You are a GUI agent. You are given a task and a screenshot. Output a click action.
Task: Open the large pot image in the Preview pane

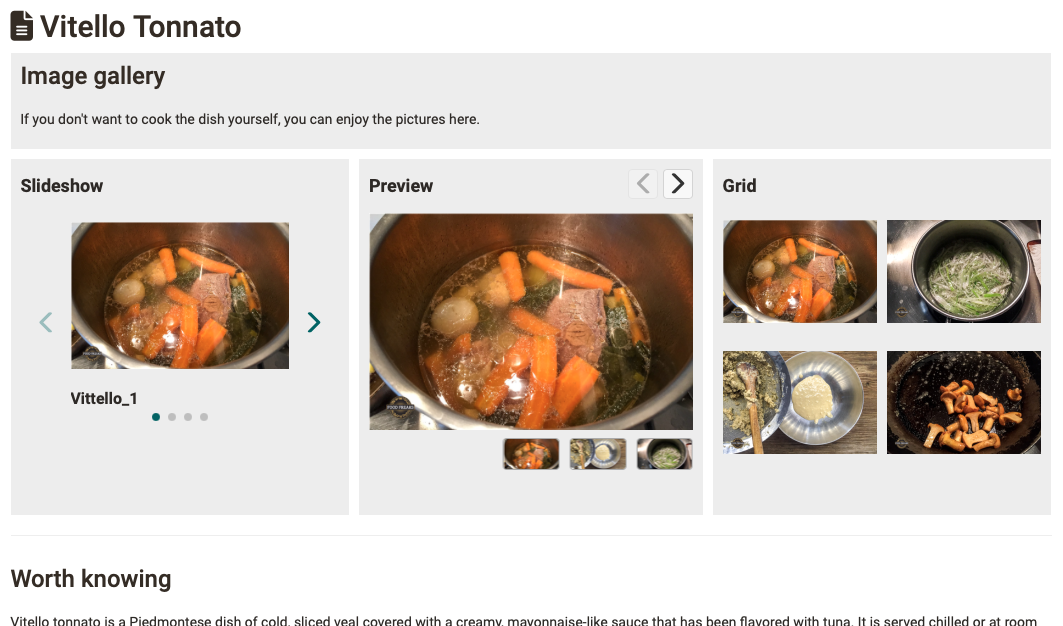coord(530,320)
